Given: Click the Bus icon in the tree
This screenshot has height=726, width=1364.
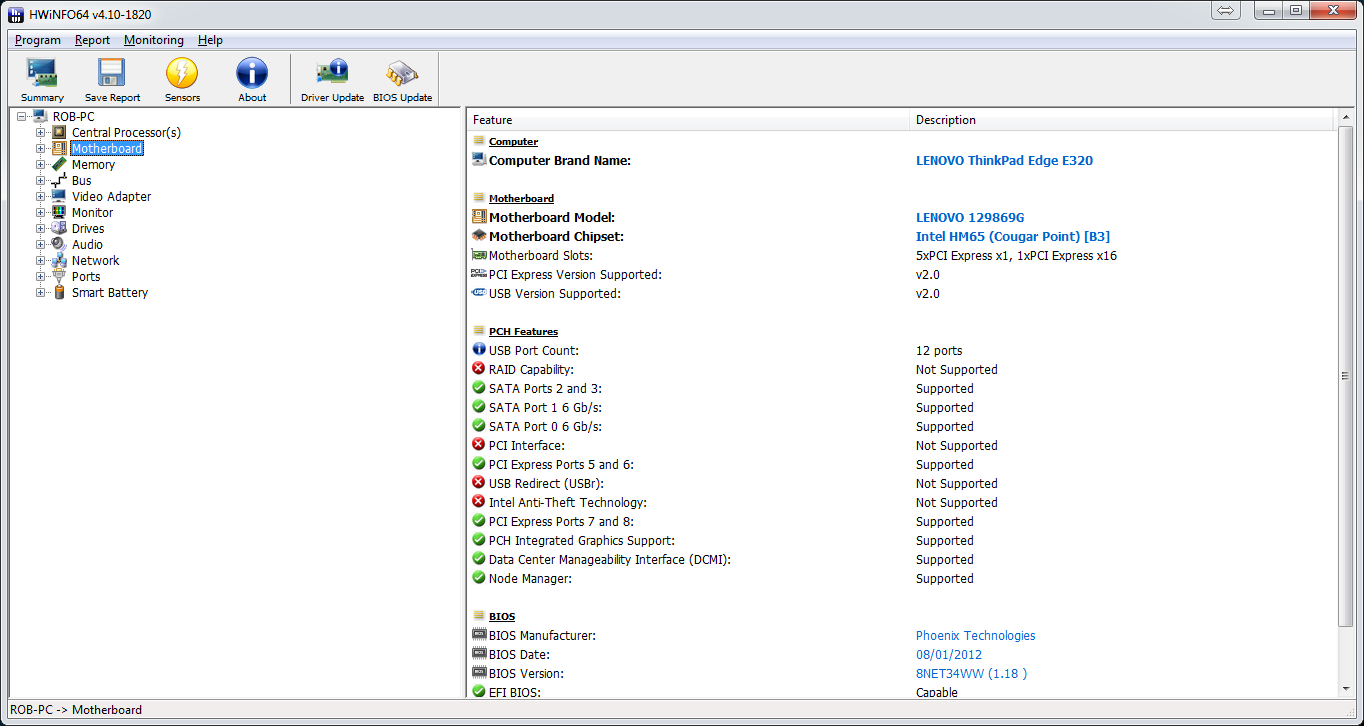Looking at the screenshot, I should 59,180.
